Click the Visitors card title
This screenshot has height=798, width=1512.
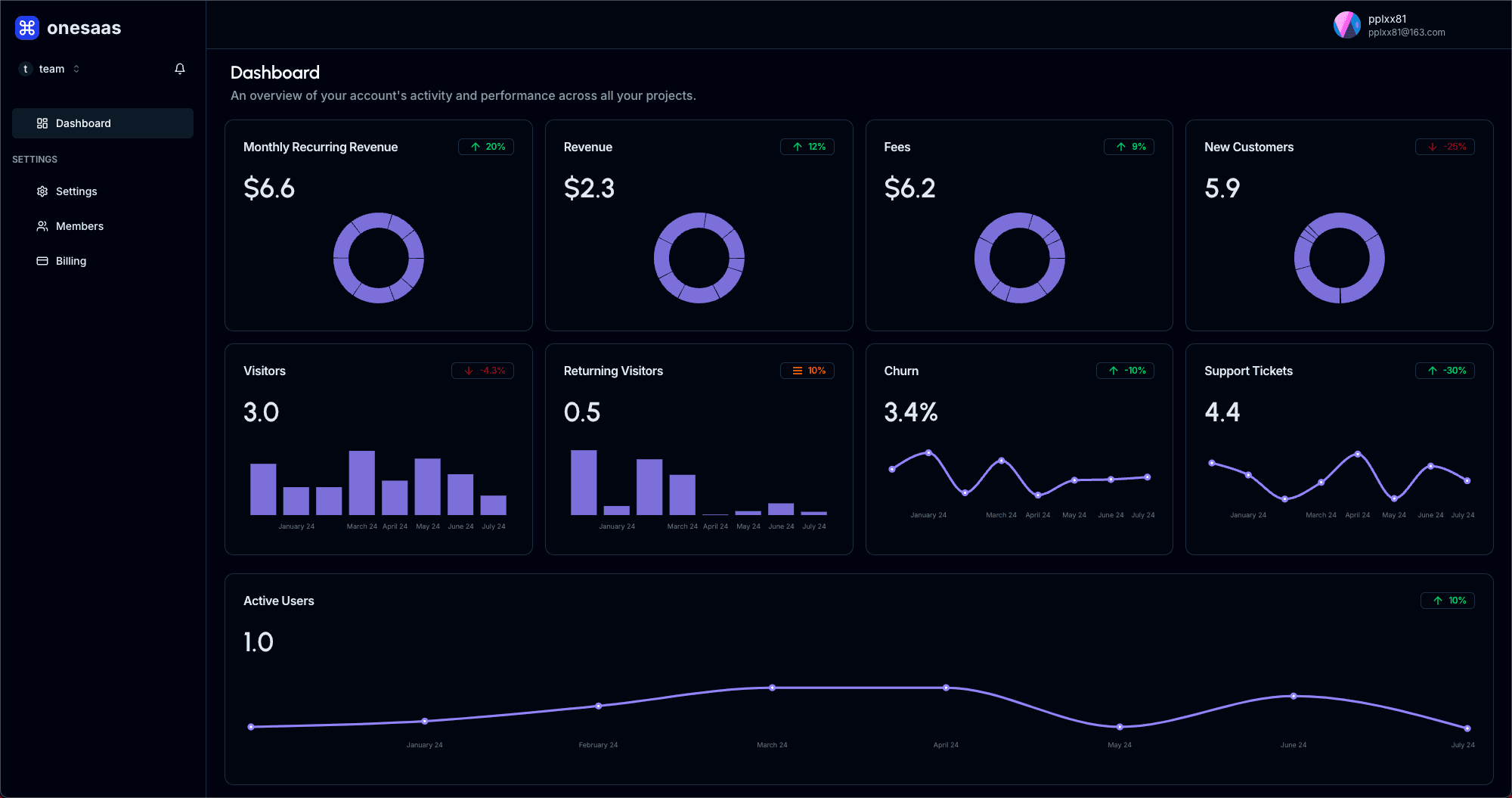(265, 371)
